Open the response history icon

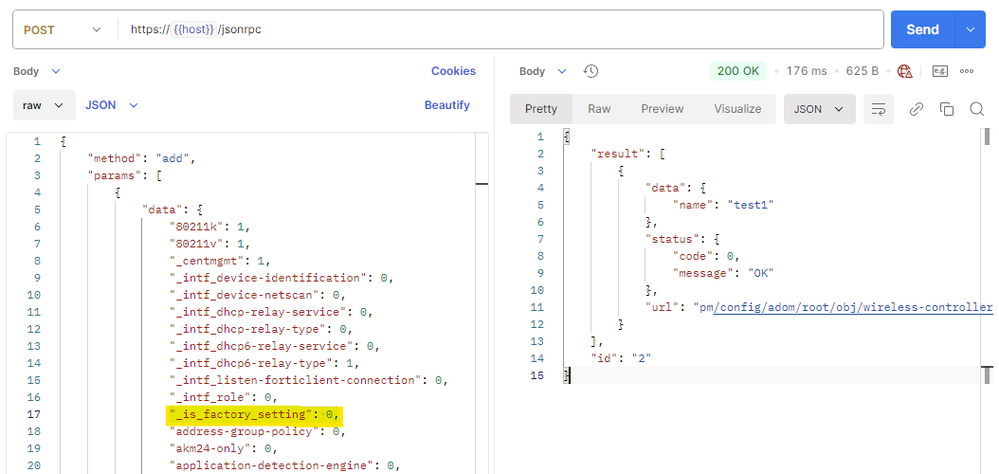coord(591,71)
